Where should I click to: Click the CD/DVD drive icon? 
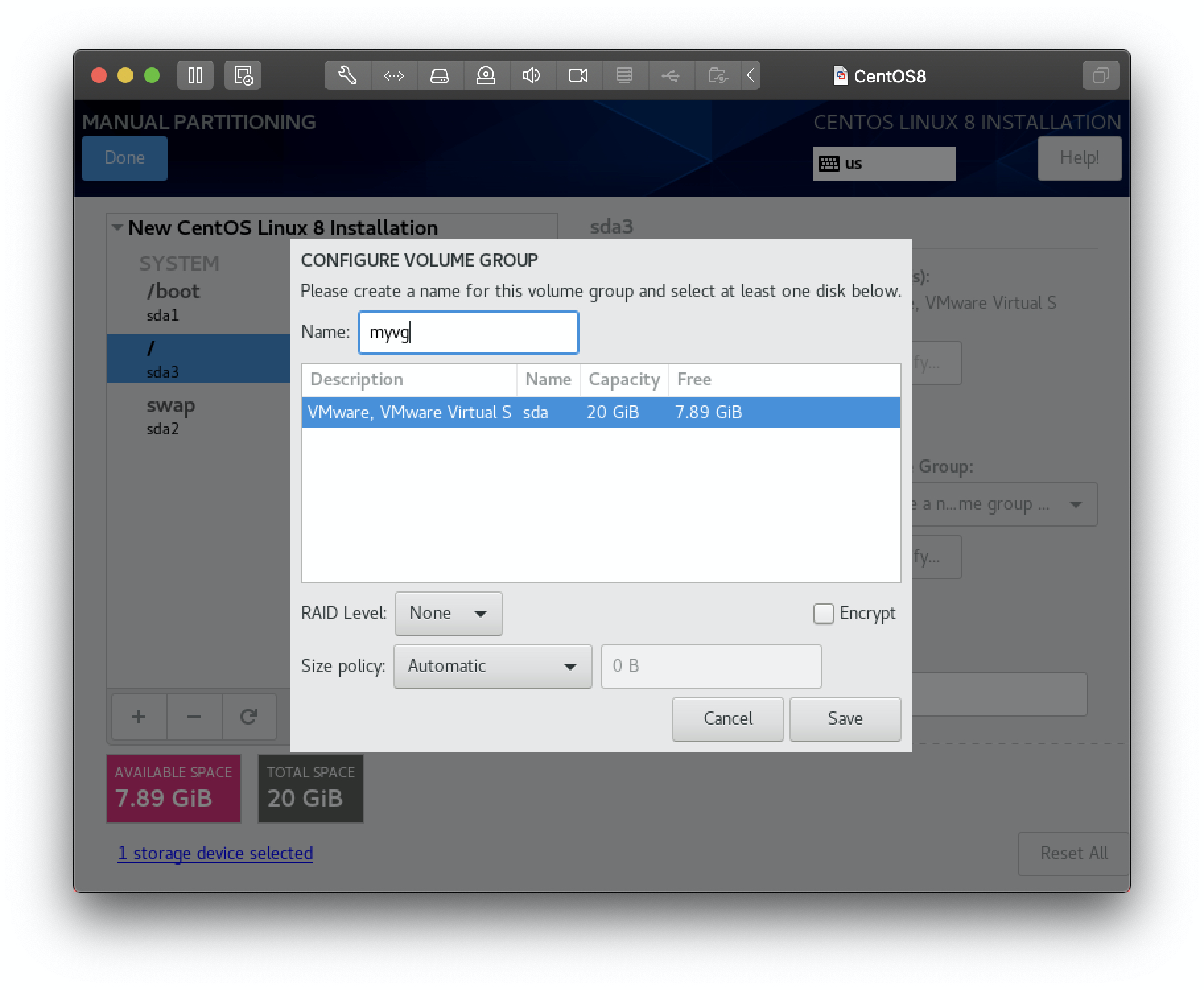click(486, 75)
